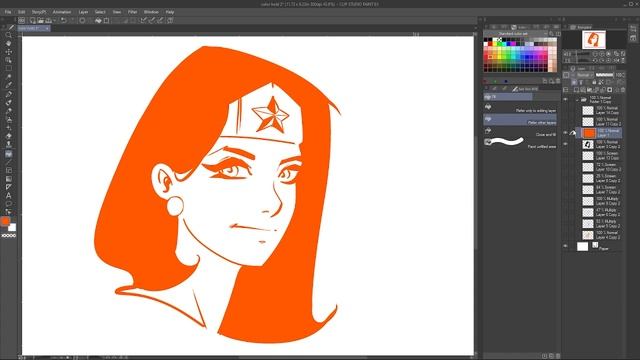This screenshot has height=360, width=640.
Task: Select the Move (hand) tool
Action: (8, 43)
